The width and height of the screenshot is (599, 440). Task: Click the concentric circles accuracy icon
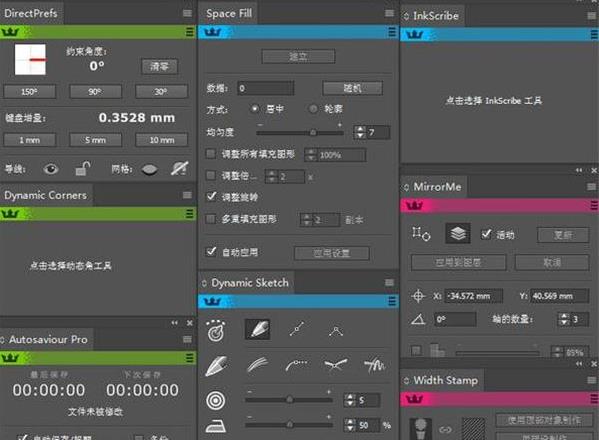(216, 401)
